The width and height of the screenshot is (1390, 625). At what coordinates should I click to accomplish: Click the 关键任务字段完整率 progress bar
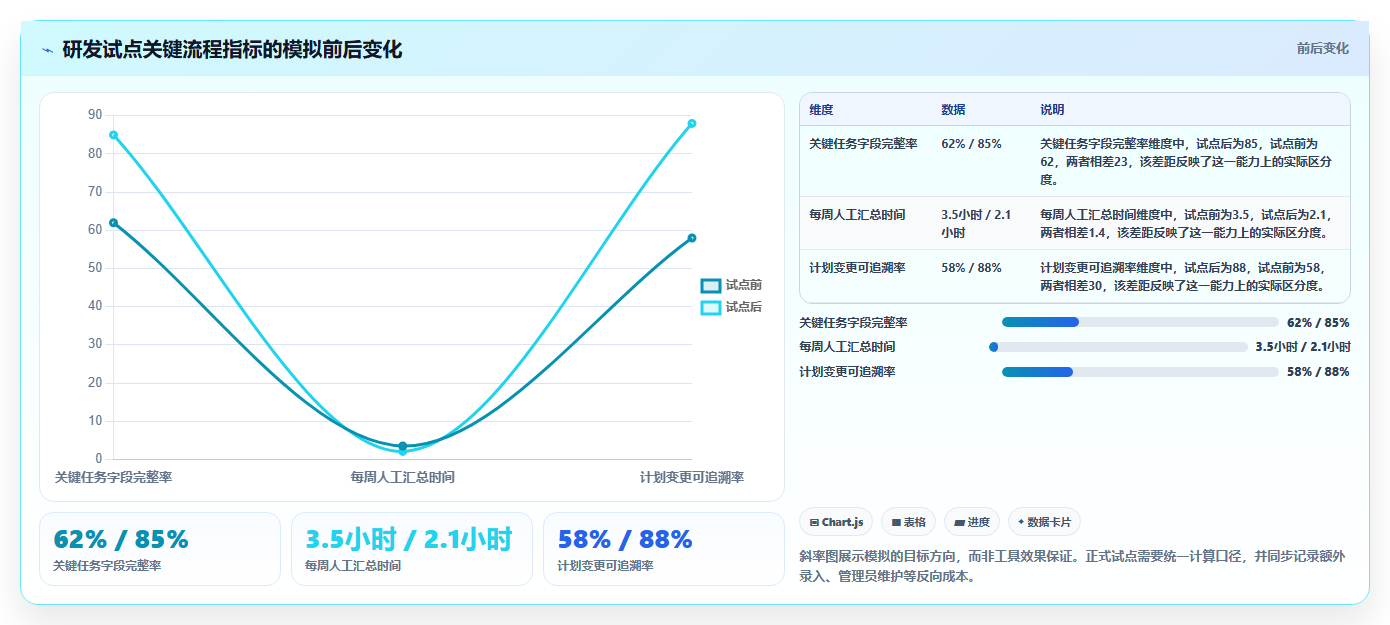pyautogui.click(x=1140, y=322)
